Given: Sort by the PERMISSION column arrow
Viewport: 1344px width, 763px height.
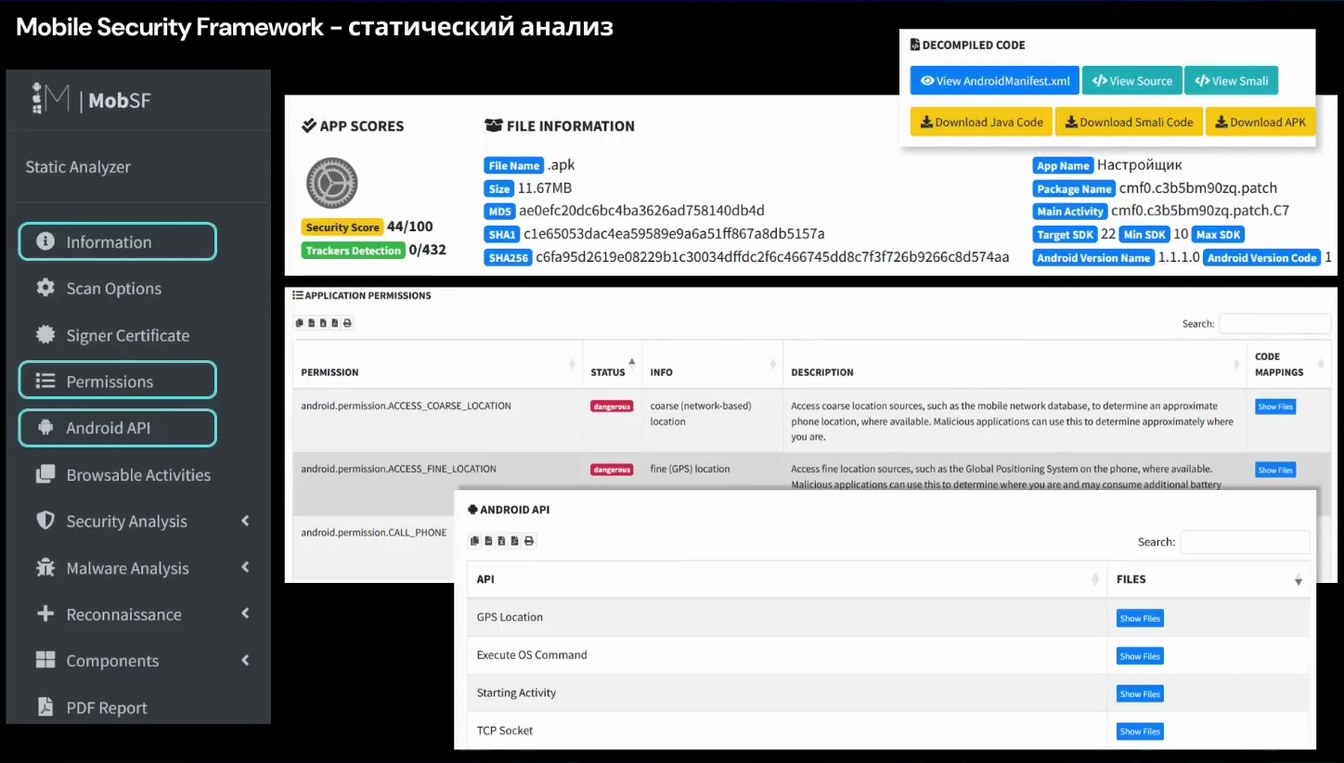Looking at the screenshot, I should pyautogui.click(x=573, y=365).
